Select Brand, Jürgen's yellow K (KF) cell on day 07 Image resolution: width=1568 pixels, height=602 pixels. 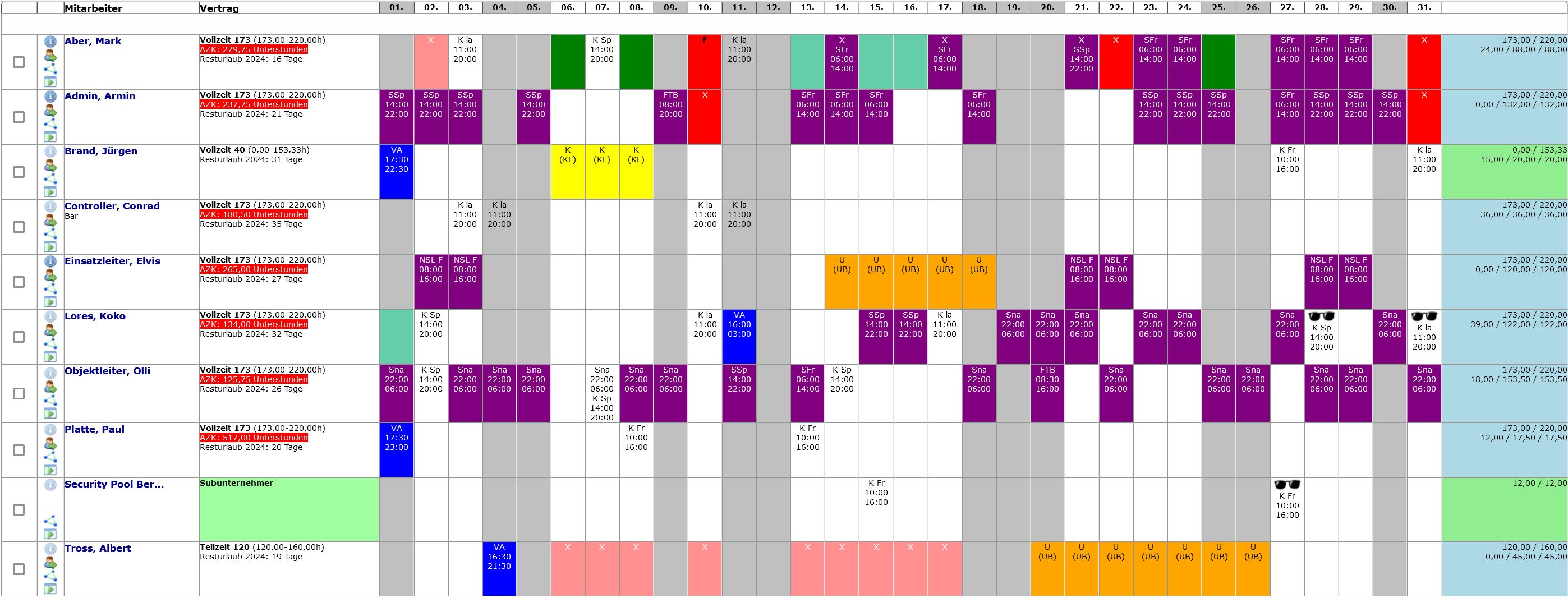pos(602,172)
